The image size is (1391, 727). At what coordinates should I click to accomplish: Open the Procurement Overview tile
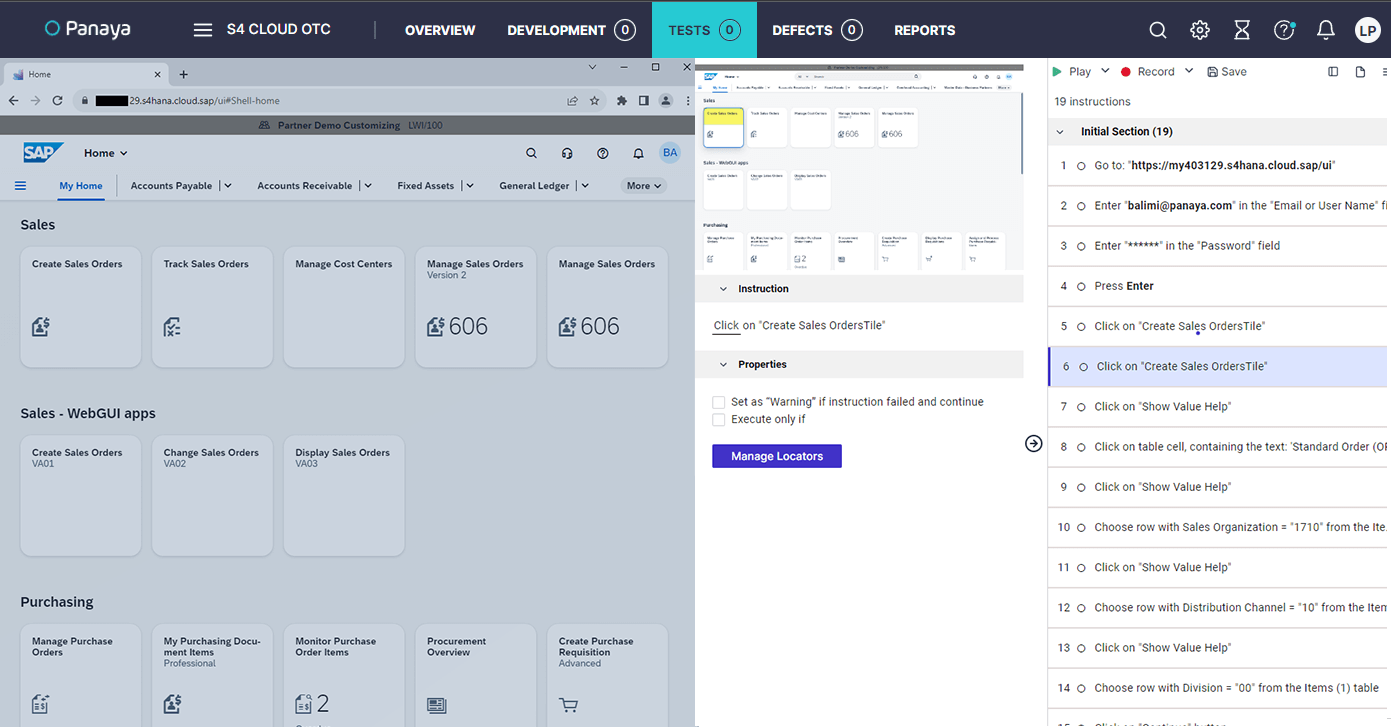pos(476,675)
